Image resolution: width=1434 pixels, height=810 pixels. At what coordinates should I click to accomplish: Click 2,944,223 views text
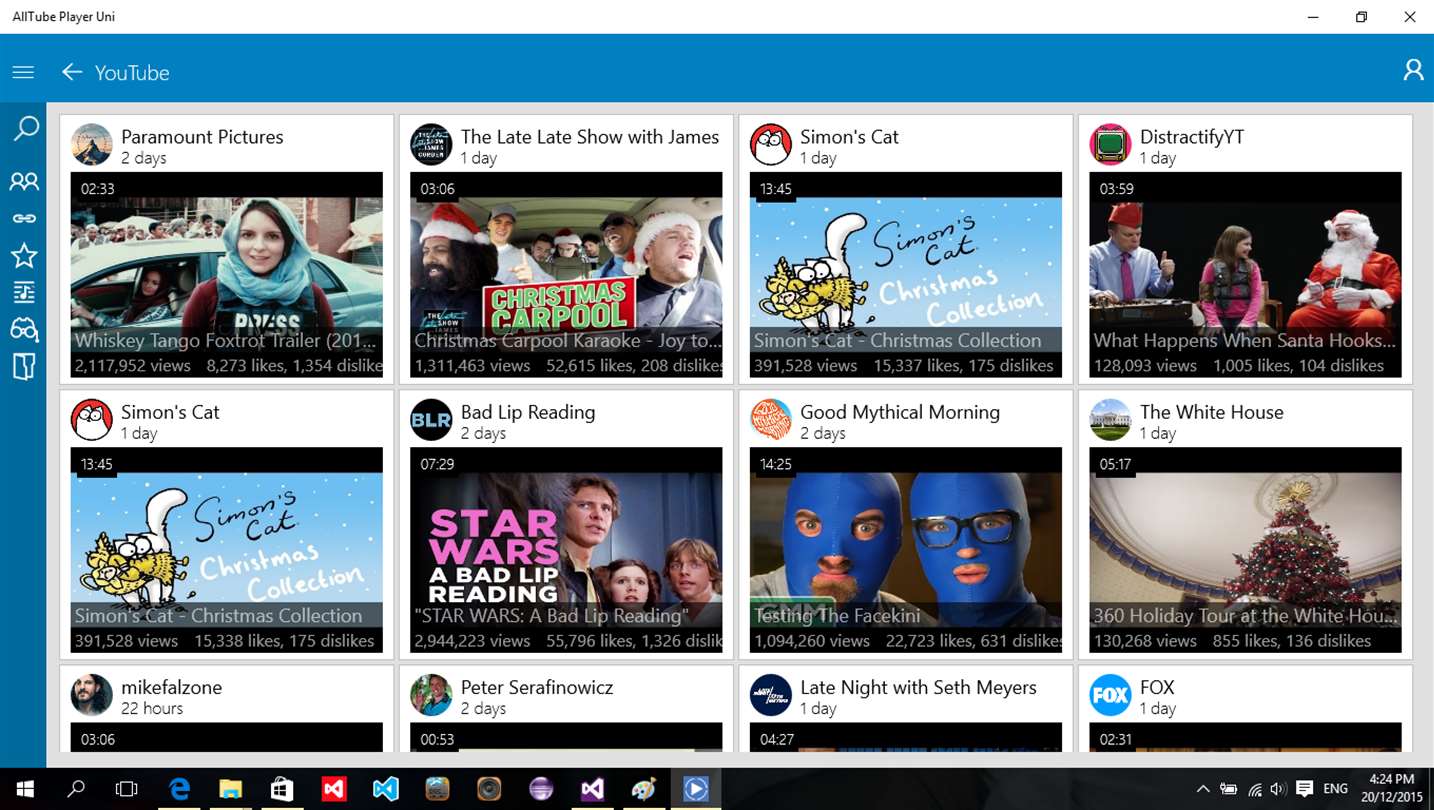[472, 641]
